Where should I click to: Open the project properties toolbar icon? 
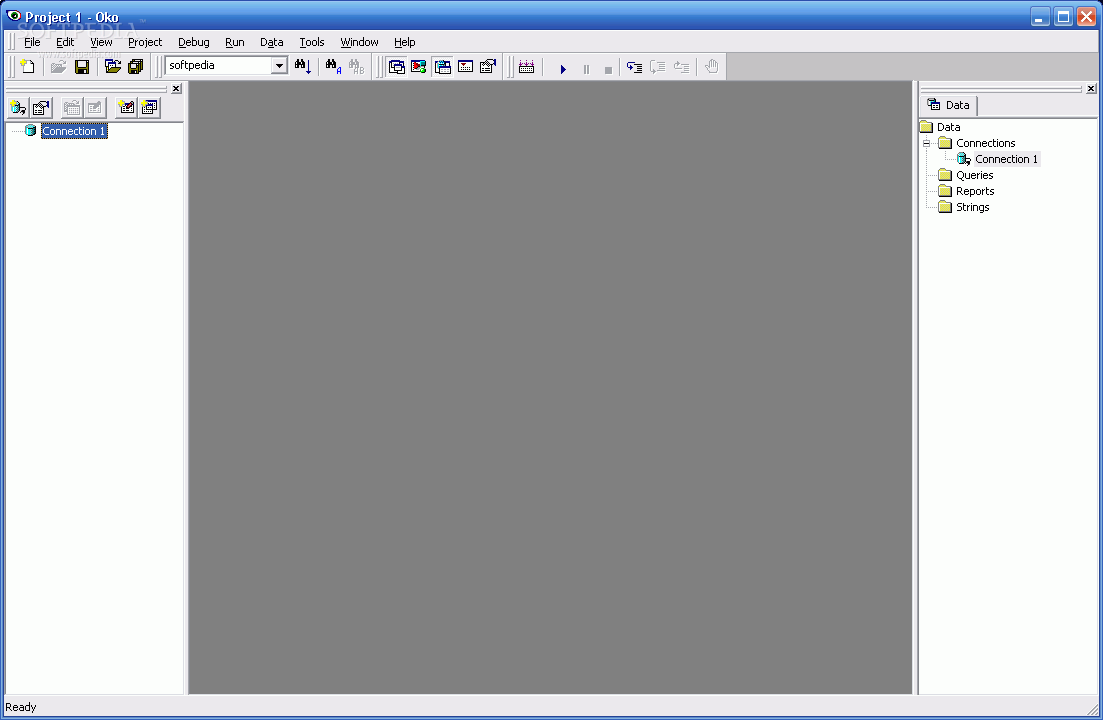488,66
